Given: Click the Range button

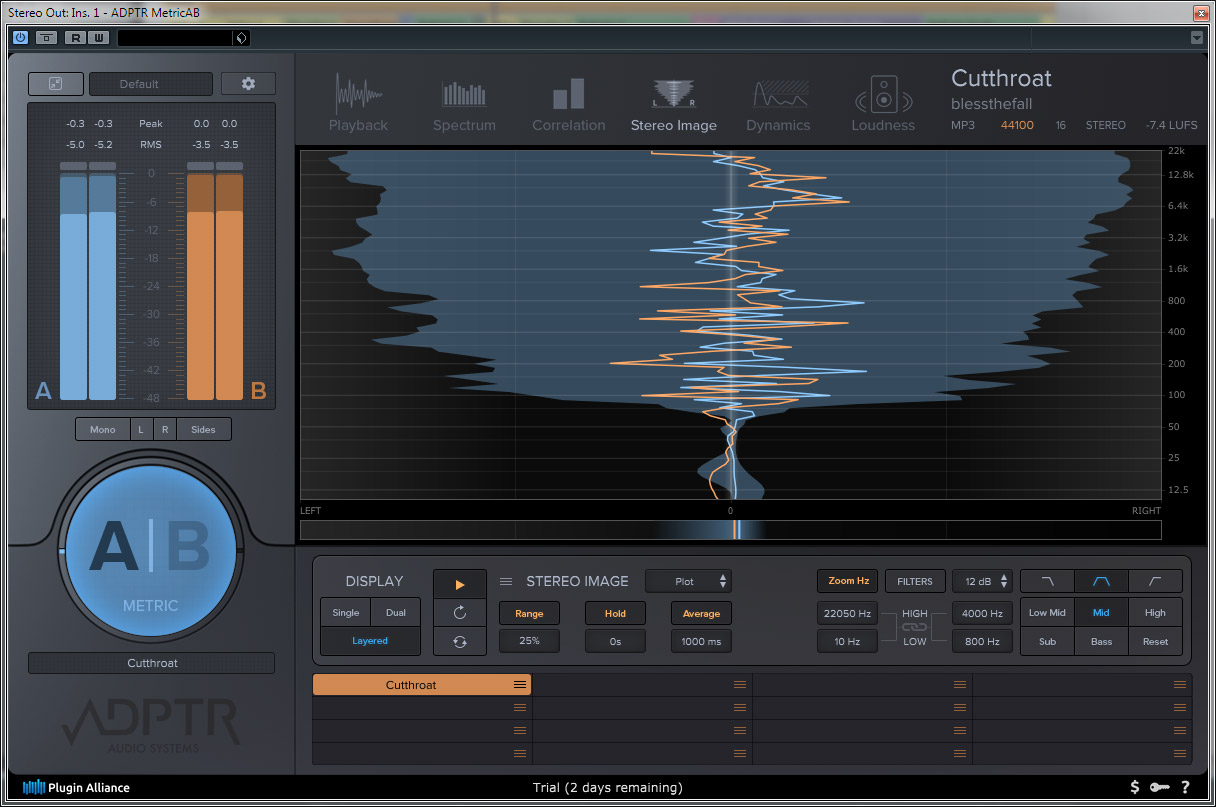Looking at the screenshot, I should [x=529, y=613].
